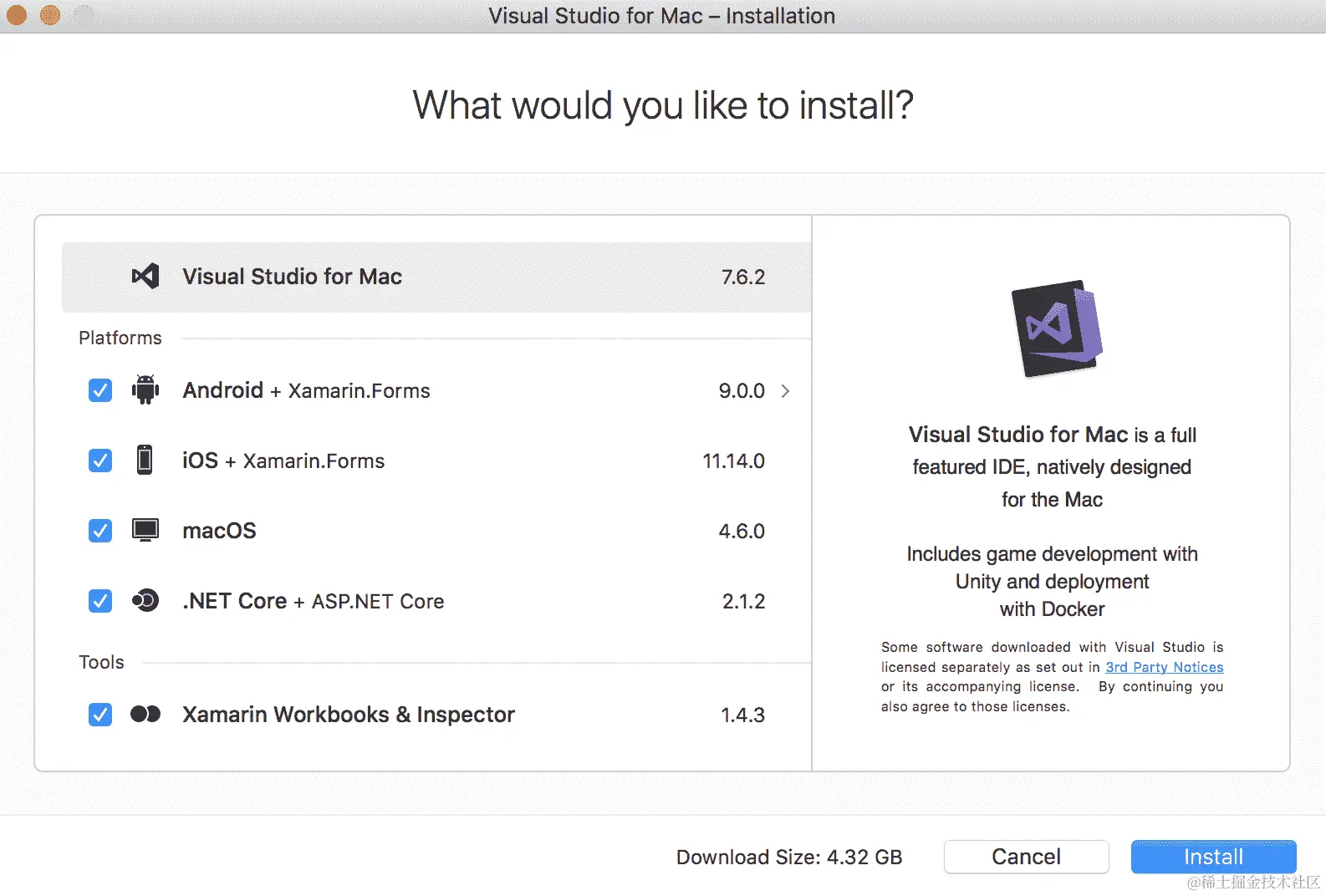Click version number 7.6.2
The height and width of the screenshot is (896, 1326).
(x=743, y=277)
